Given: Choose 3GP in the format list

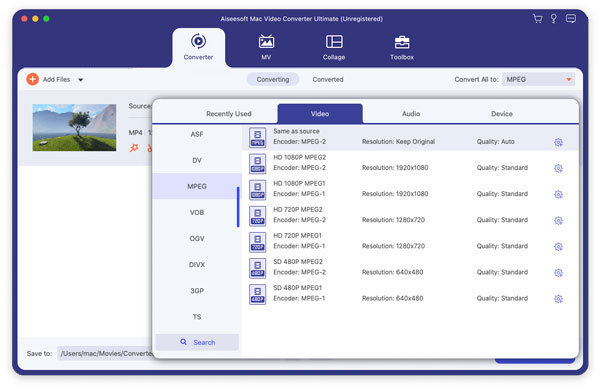Looking at the screenshot, I should click(197, 291).
